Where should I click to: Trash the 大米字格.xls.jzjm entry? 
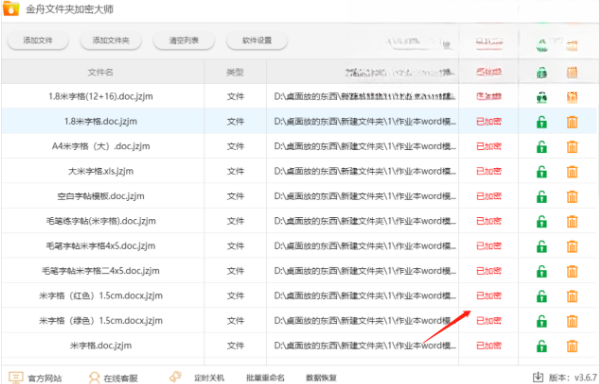(572, 172)
